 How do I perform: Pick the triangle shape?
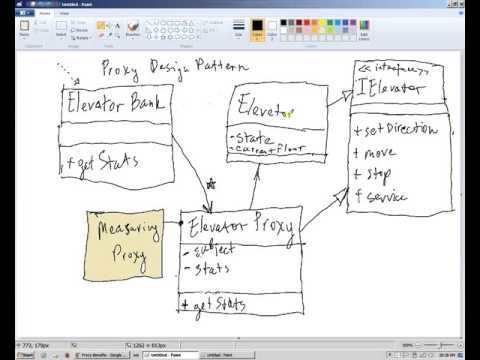coord(191,23)
